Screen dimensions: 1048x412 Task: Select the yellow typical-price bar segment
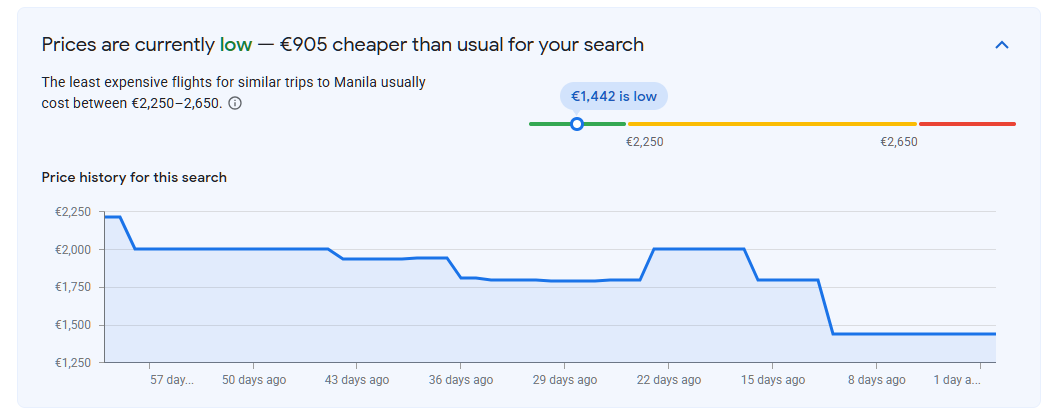click(772, 124)
